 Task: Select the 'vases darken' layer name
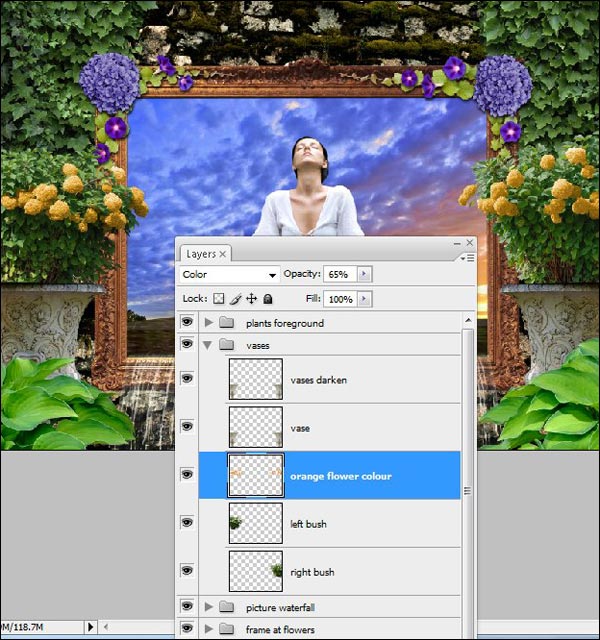pos(319,380)
